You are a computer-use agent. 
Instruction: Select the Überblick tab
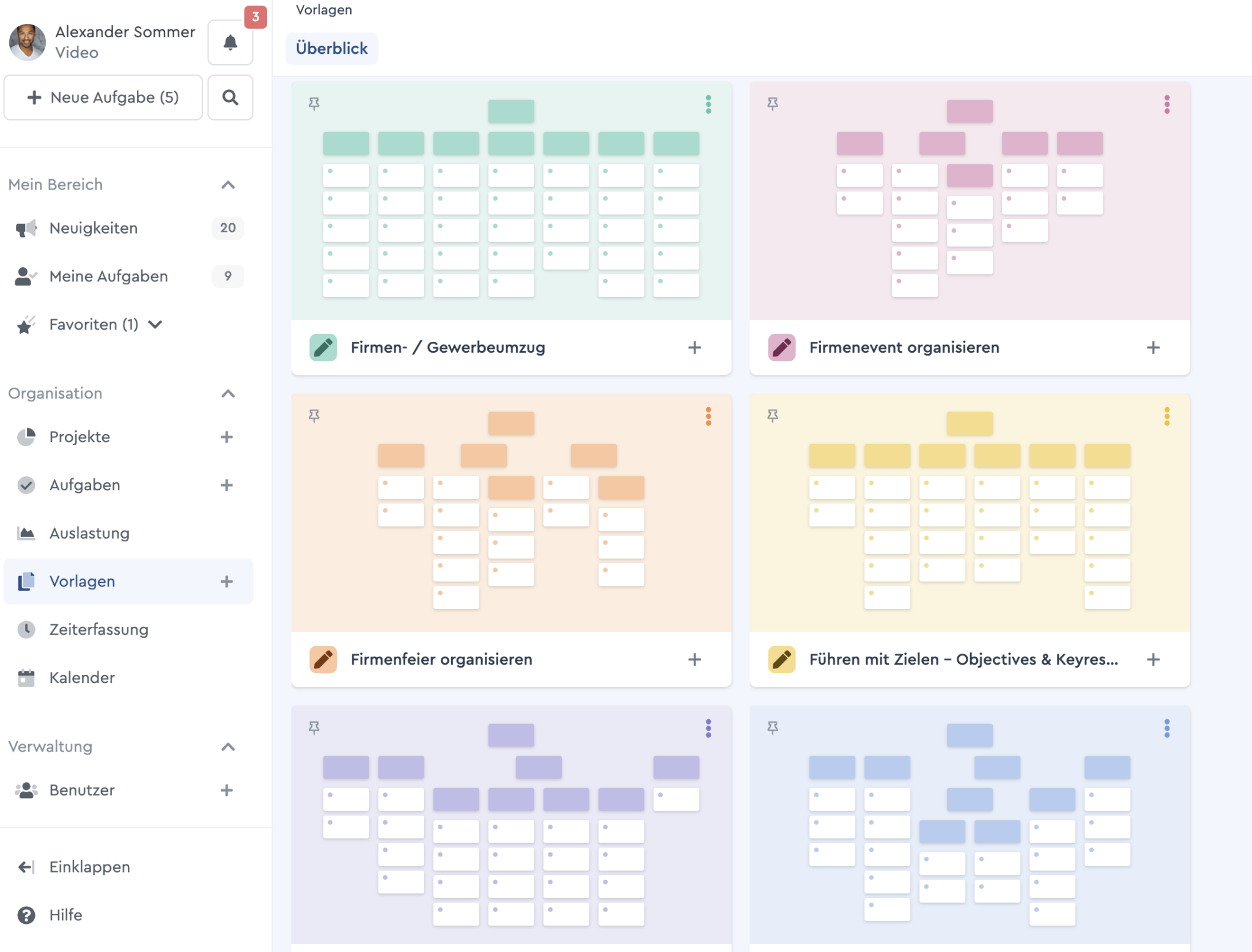(x=331, y=48)
